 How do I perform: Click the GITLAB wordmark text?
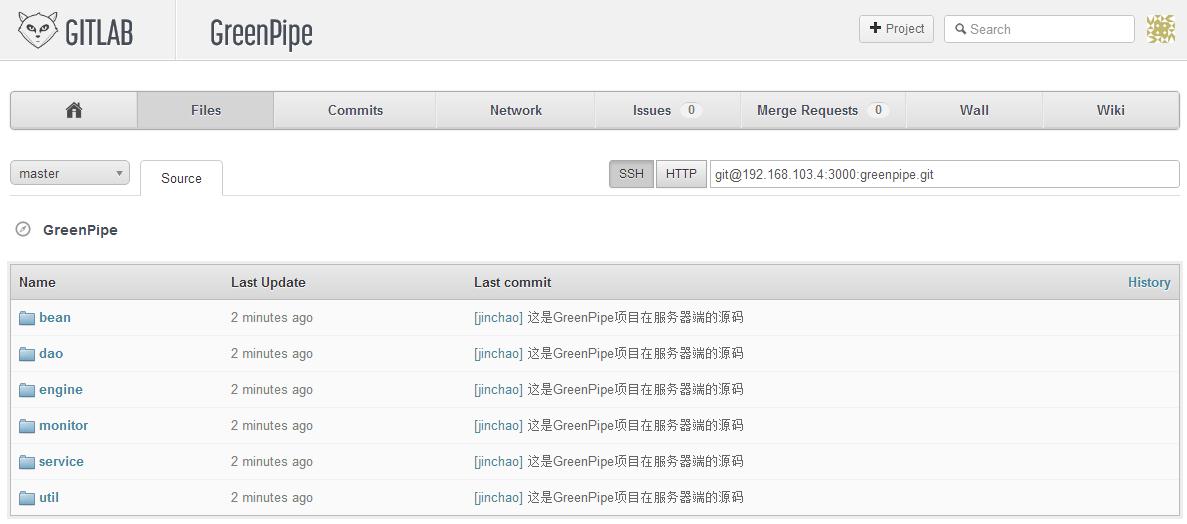pyautogui.click(x=99, y=33)
